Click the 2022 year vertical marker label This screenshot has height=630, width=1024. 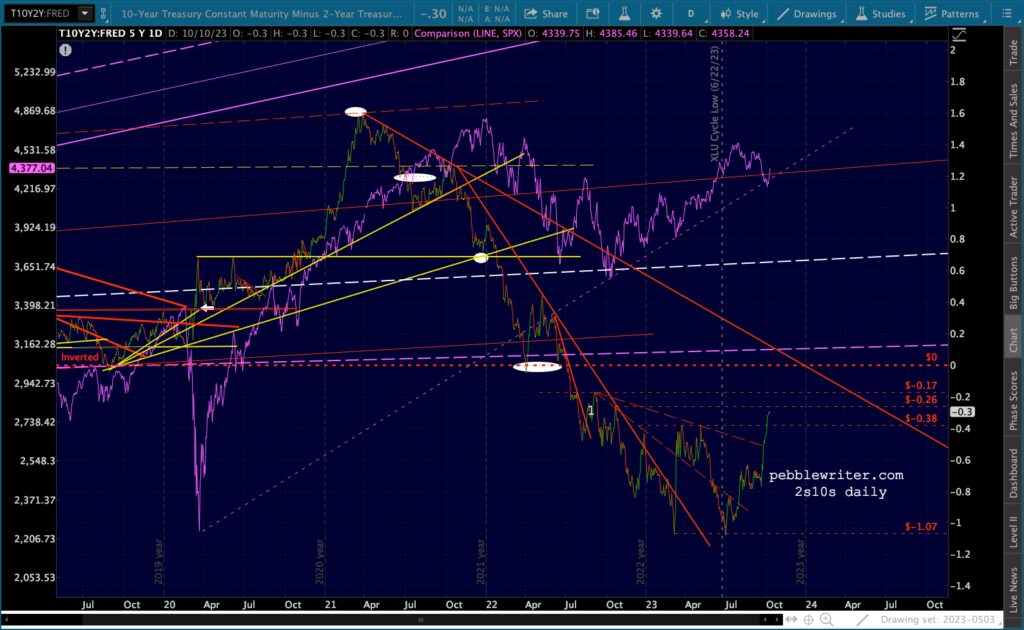641,561
